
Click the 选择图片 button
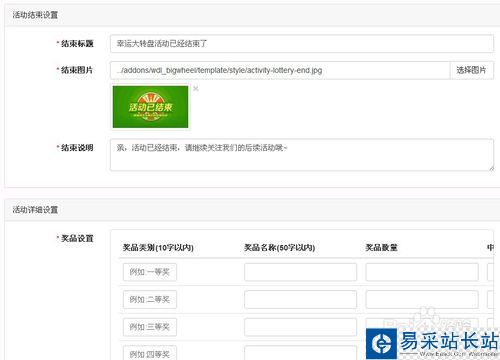(x=472, y=70)
